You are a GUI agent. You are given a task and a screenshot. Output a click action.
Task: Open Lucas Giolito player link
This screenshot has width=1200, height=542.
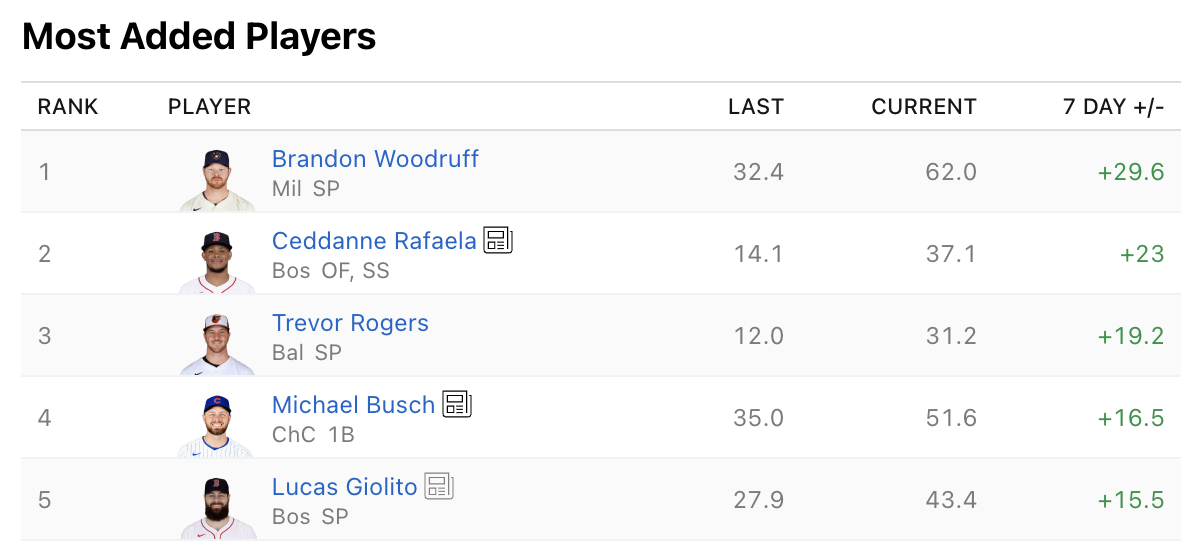344,487
